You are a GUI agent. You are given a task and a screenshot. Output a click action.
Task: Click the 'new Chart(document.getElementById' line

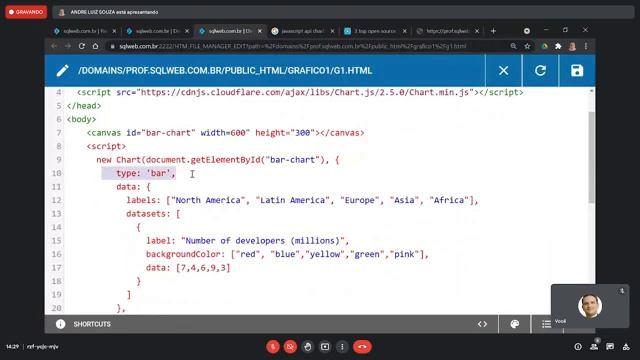tap(218, 160)
